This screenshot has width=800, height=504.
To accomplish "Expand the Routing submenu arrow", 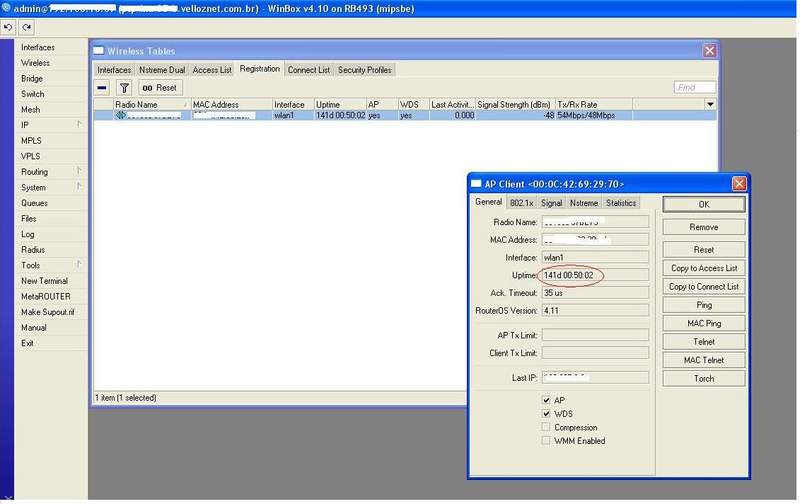I will click(79, 171).
